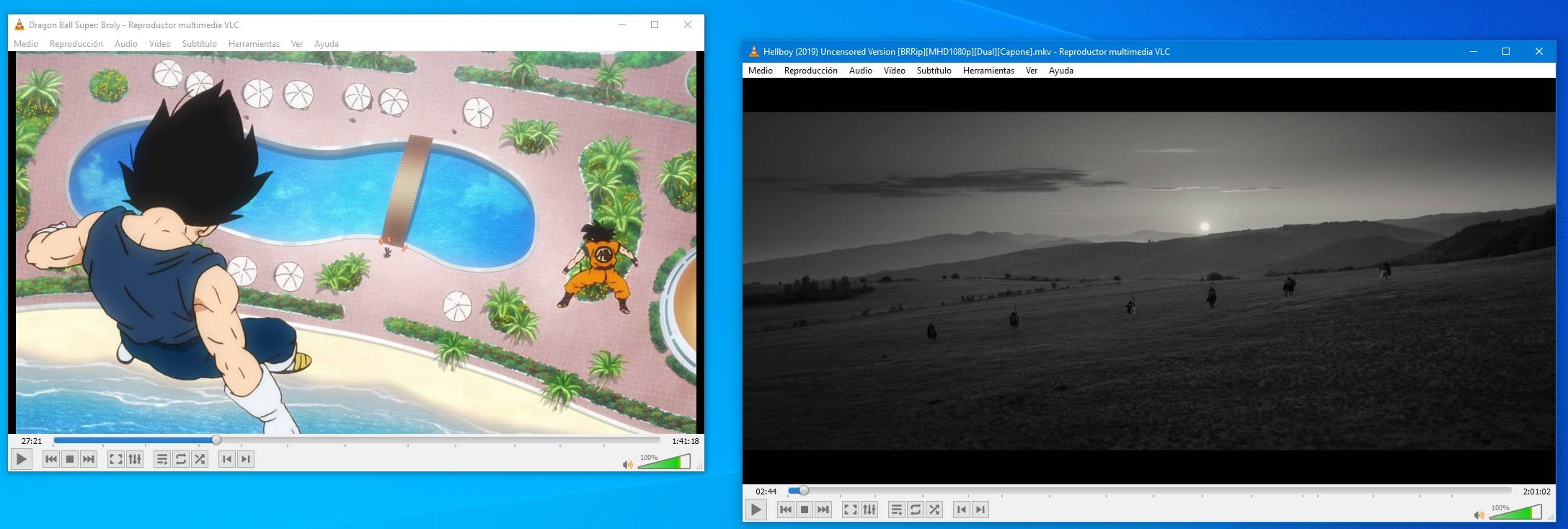Toggle fullscreen in Dragon Ball window

116,459
